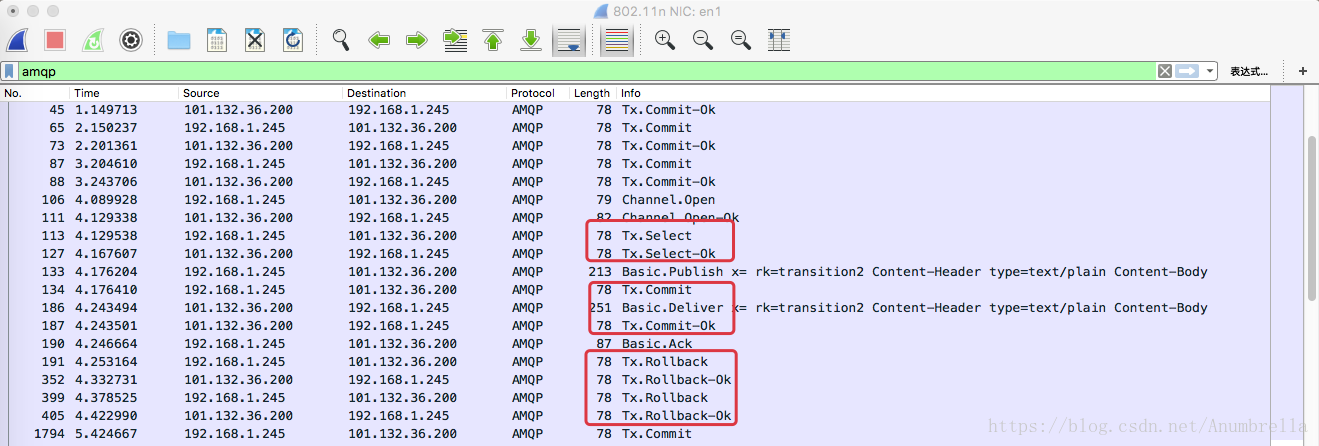The image size is (1319, 446).
Task: Close this capture file icon
Action: tap(255, 40)
